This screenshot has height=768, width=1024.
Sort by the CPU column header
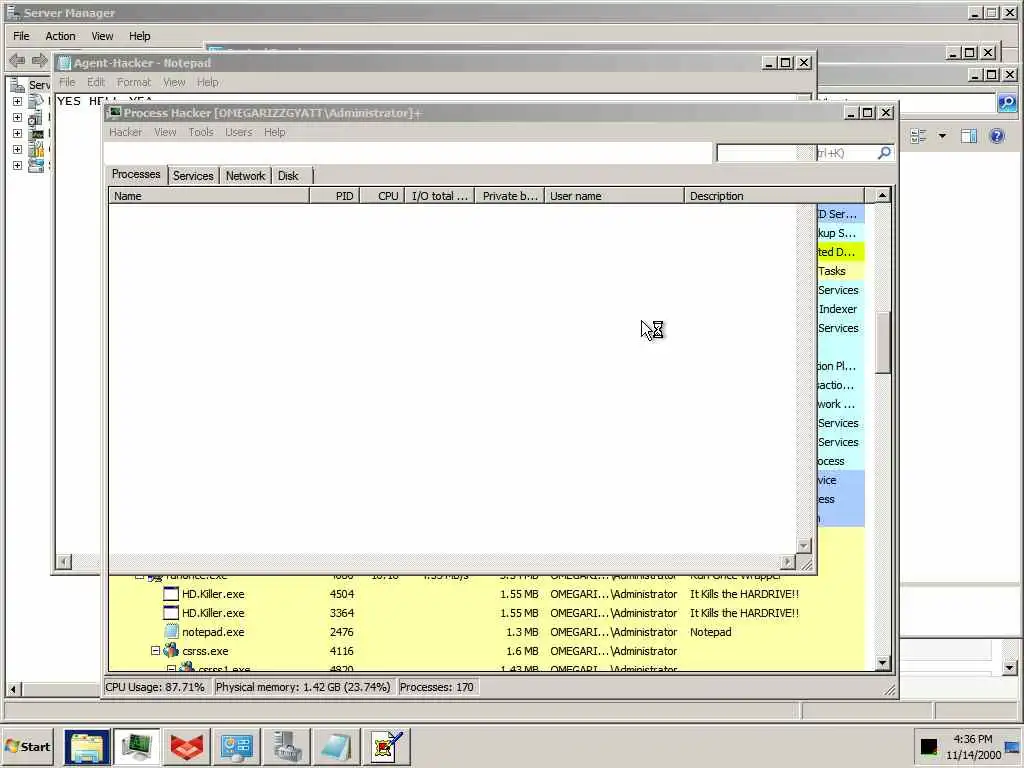(383, 196)
